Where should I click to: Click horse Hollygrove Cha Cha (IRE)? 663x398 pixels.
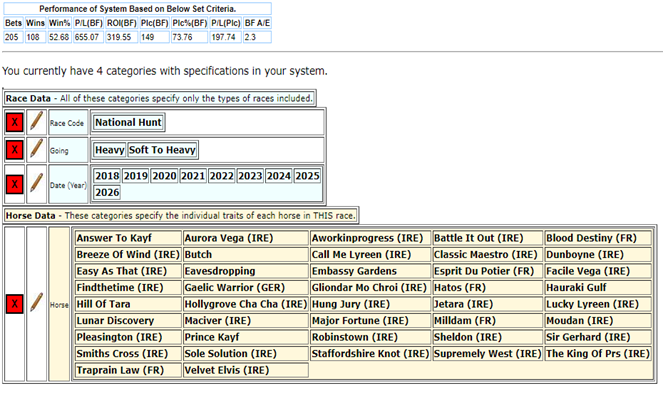246,304
